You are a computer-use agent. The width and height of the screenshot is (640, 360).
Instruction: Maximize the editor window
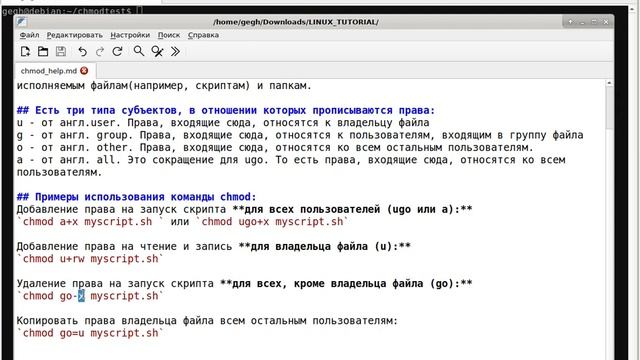[x=594, y=22]
